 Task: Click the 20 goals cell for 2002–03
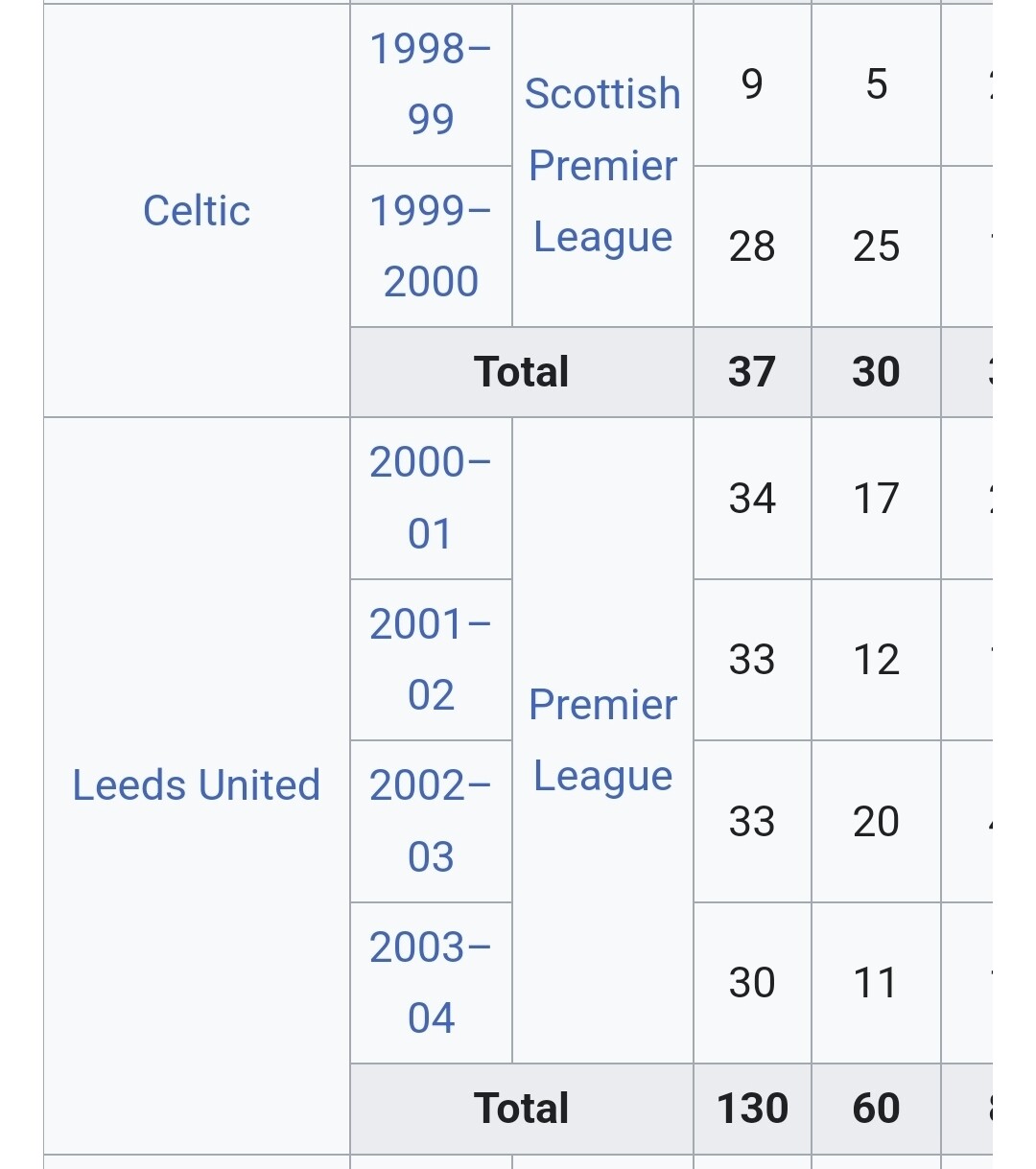tap(876, 821)
